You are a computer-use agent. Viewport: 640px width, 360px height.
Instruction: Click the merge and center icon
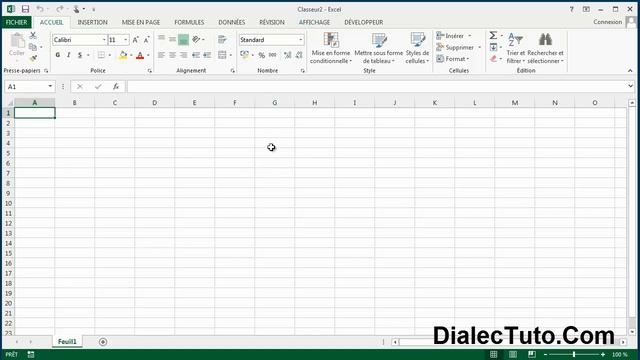coord(222,55)
